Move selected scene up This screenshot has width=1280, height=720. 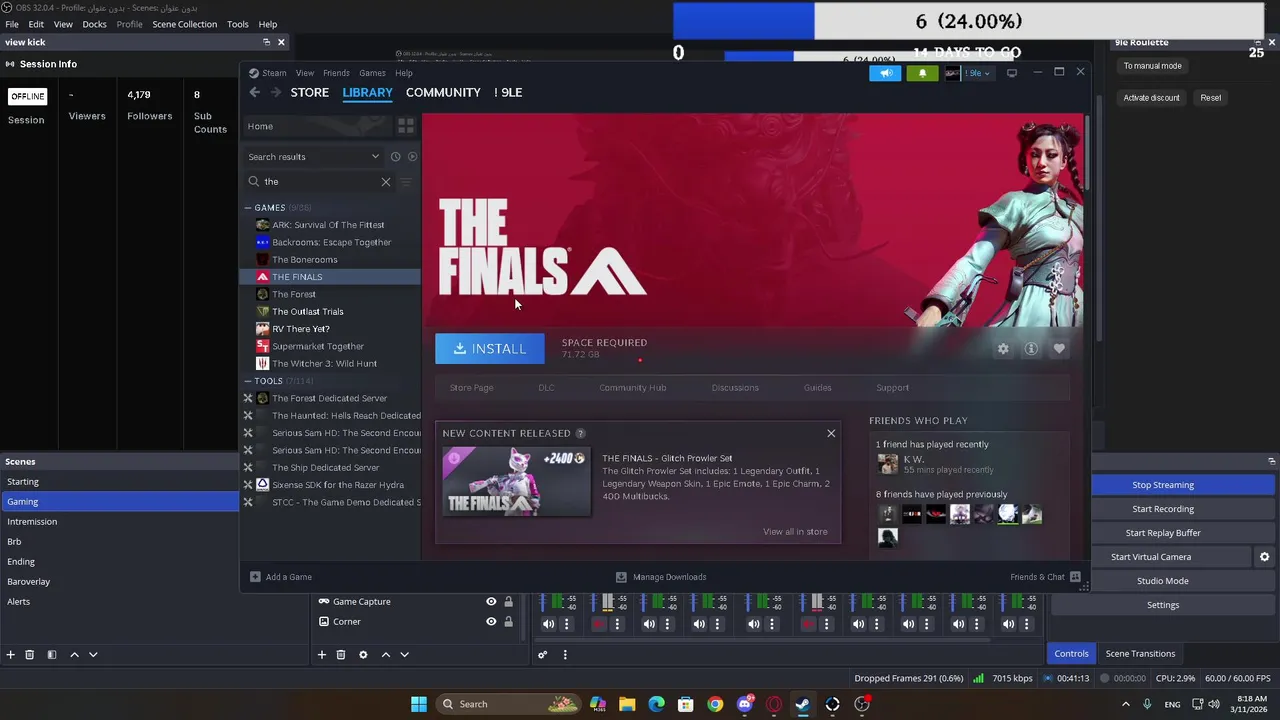[74, 655]
